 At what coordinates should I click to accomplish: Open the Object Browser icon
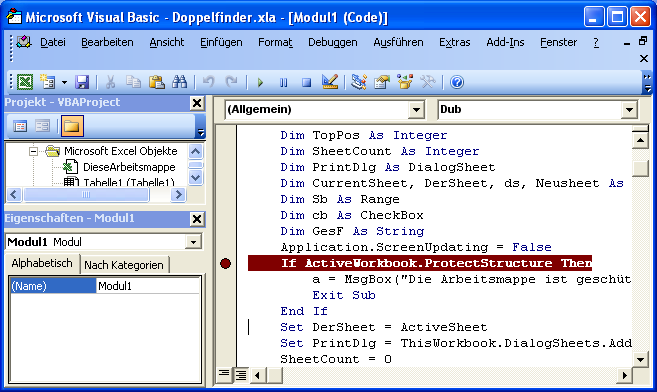405,82
